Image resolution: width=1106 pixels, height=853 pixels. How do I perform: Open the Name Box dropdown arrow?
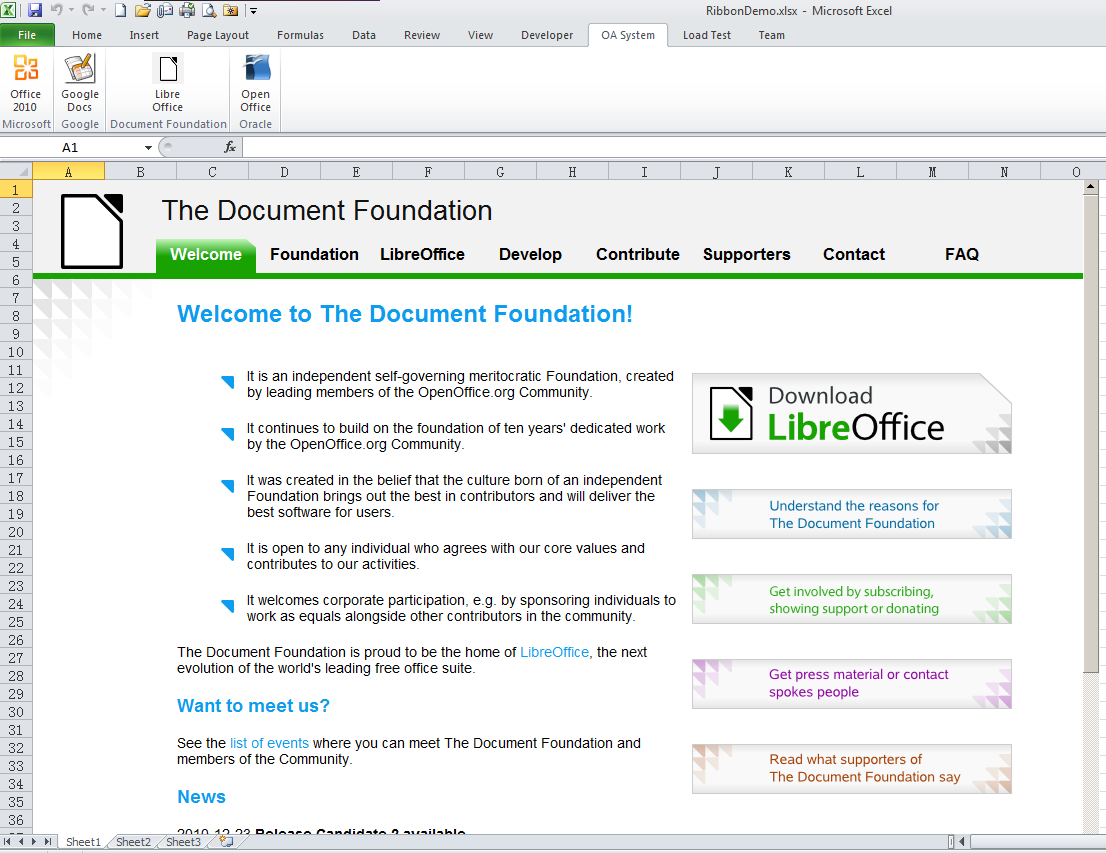pyautogui.click(x=148, y=147)
